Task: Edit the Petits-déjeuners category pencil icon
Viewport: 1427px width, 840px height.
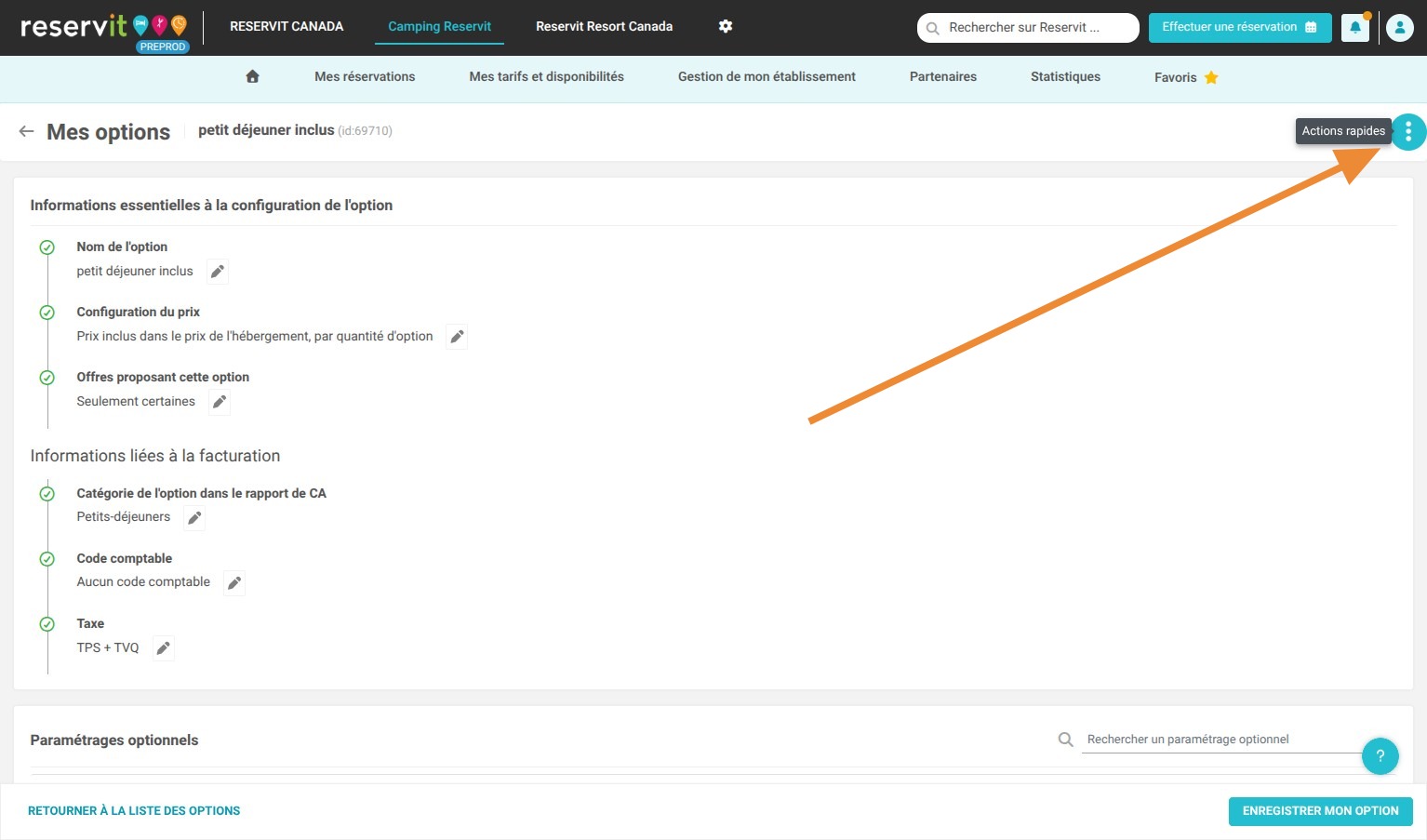Action: coord(194,518)
